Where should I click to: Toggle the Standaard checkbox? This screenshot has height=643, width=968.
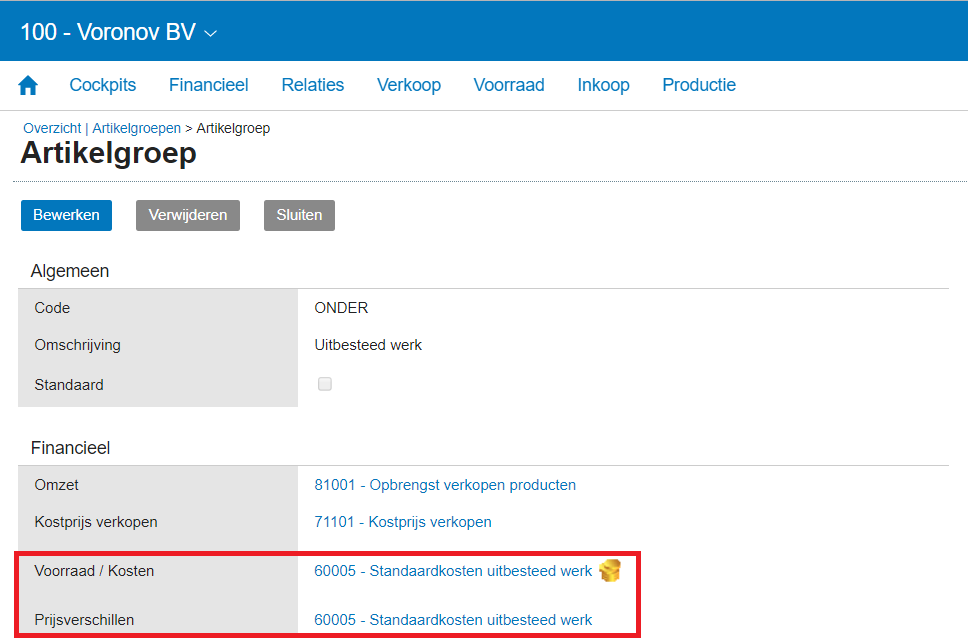click(324, 384)
